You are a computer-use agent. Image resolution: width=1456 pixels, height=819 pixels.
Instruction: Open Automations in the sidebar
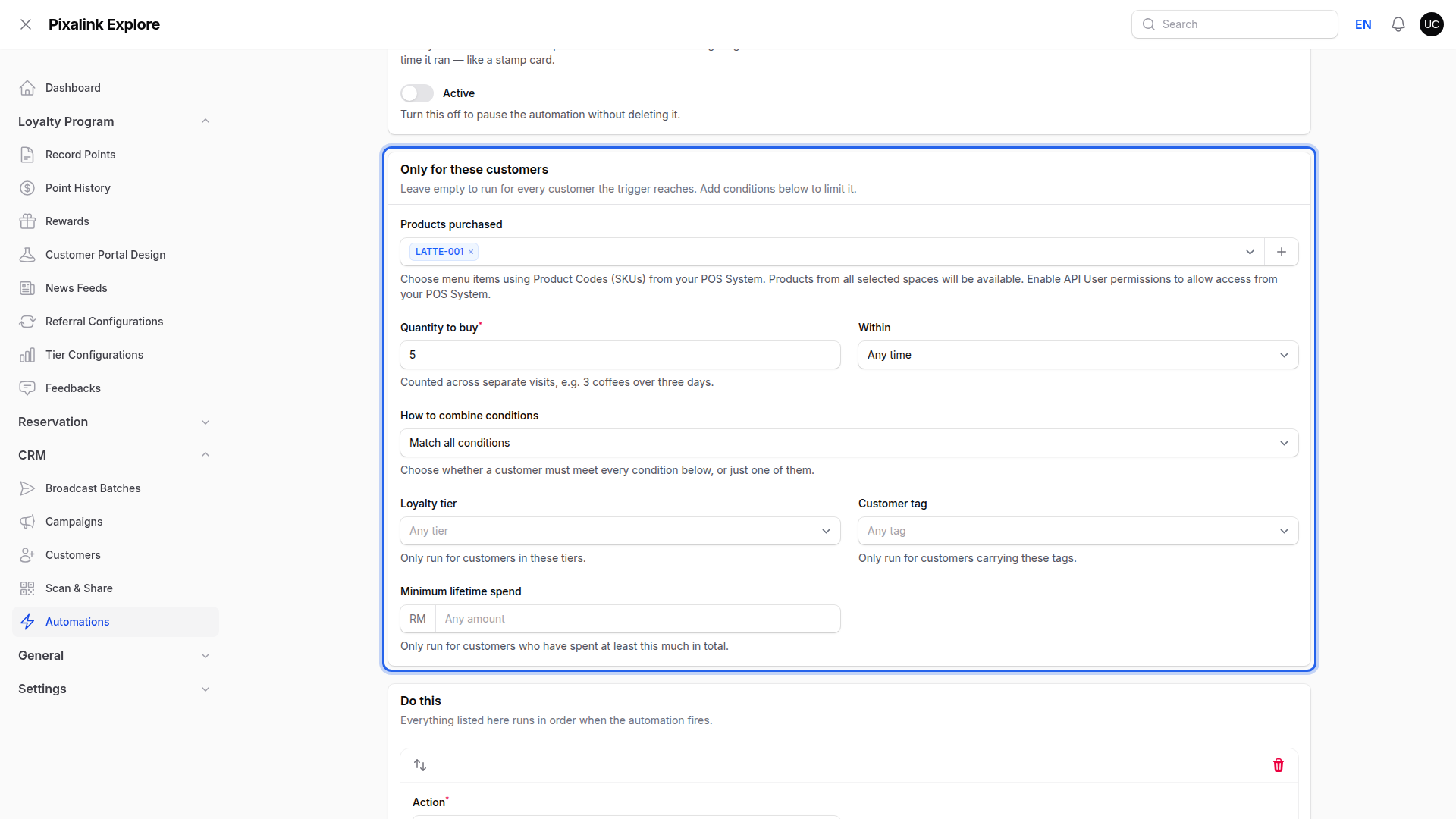115,622
